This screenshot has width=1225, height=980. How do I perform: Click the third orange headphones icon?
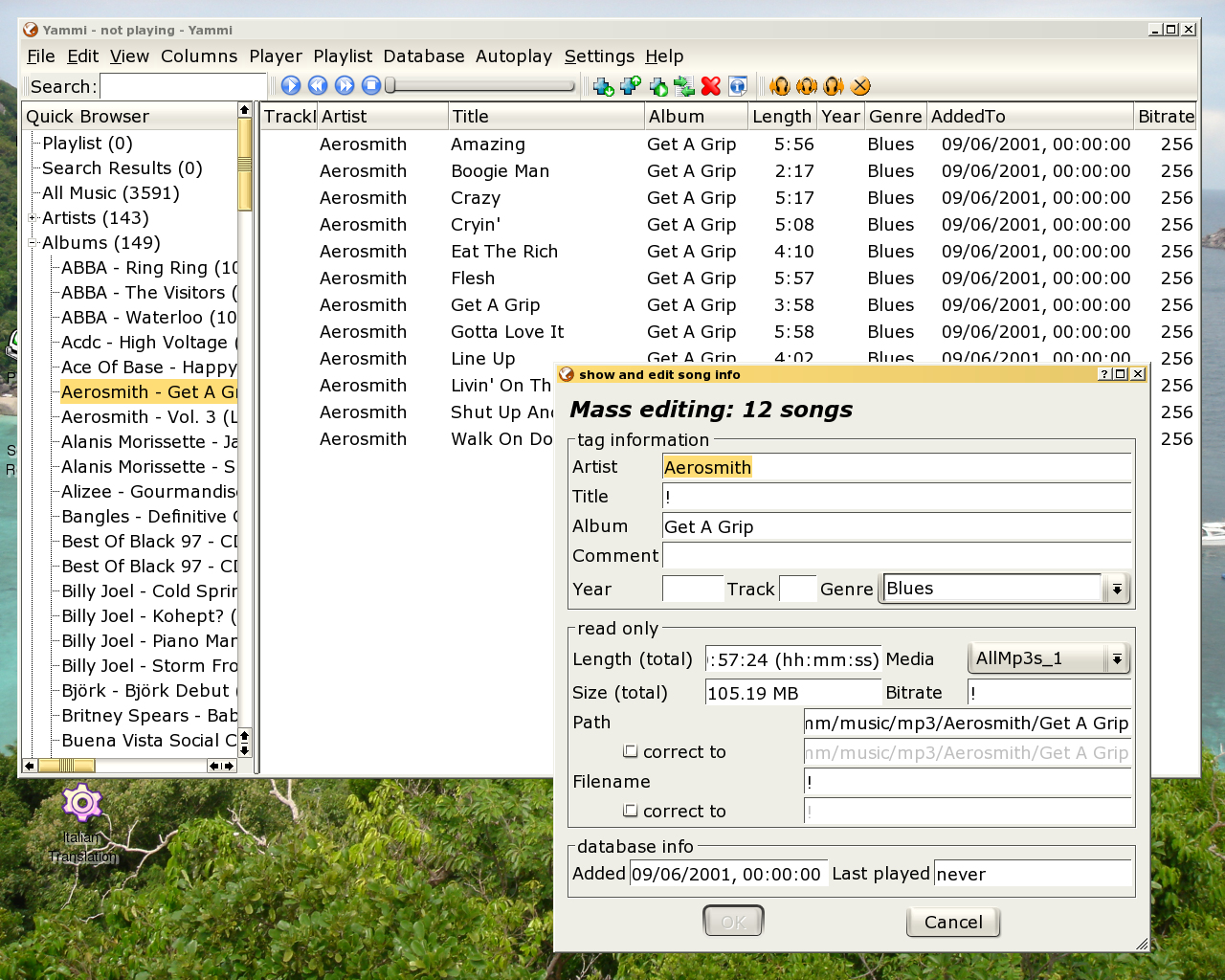(834, 86)
